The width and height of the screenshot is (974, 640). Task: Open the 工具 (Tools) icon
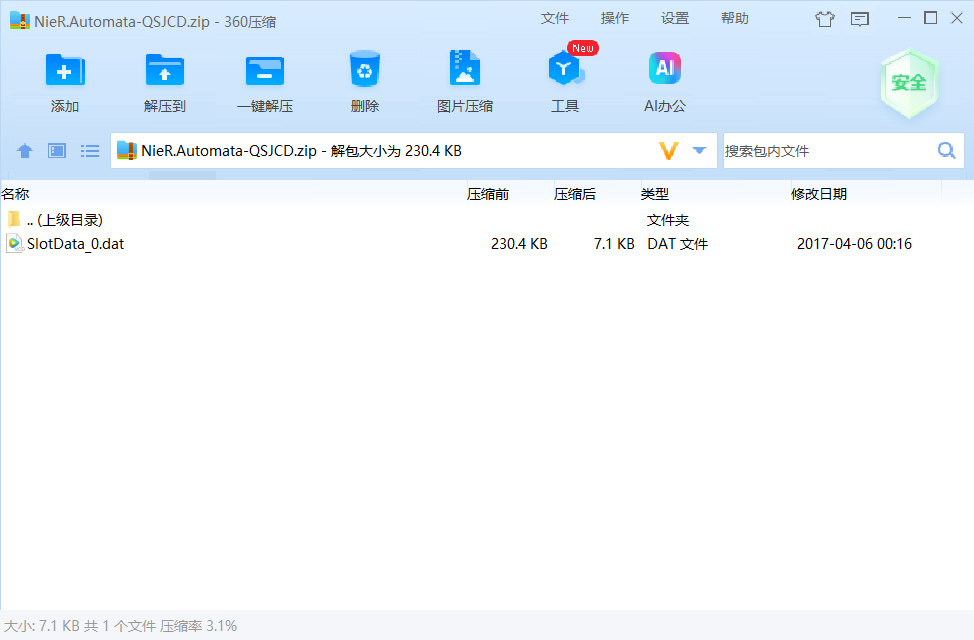click(x=565, y=68)
